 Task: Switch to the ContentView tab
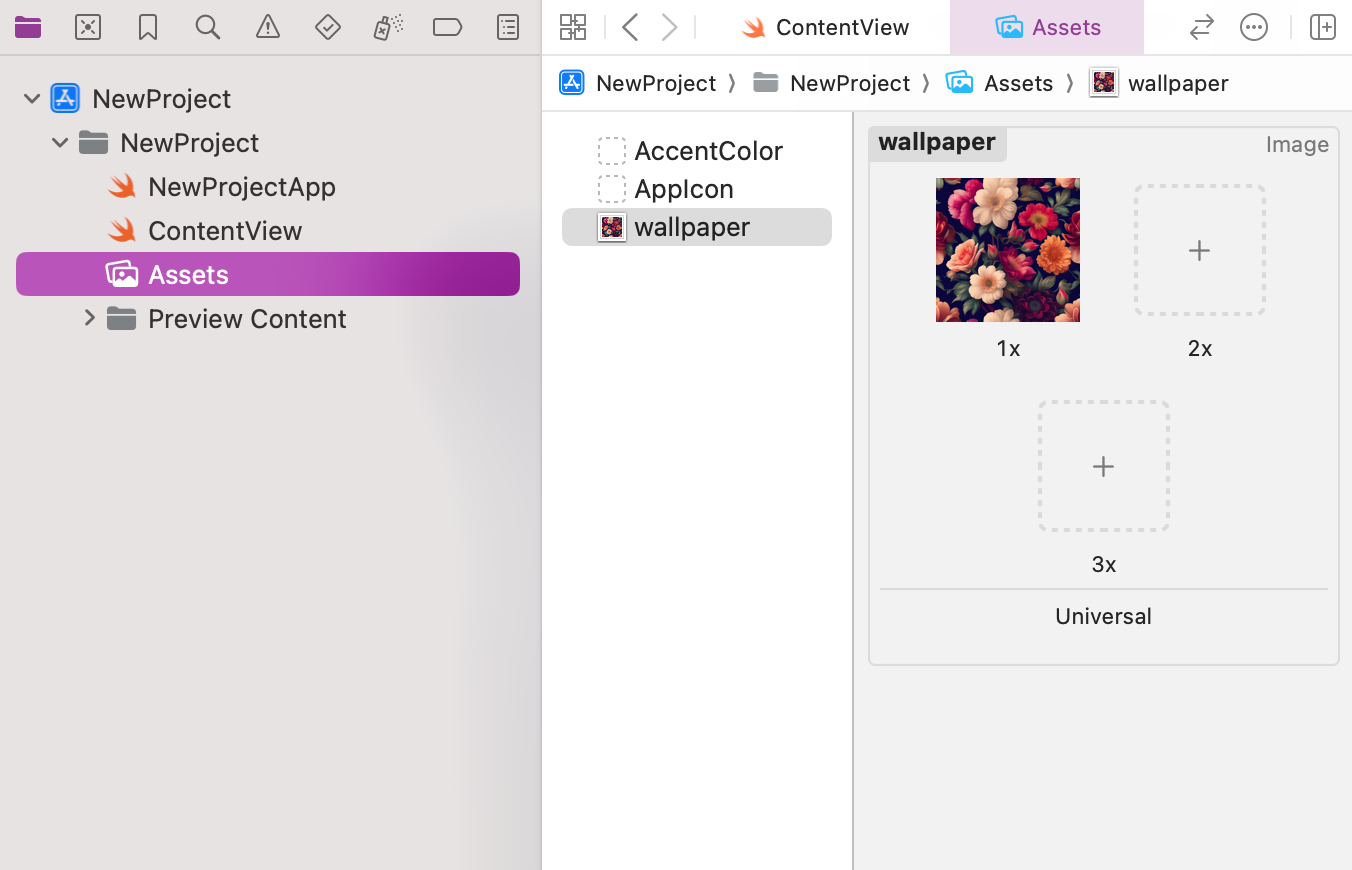coord(825,27)
